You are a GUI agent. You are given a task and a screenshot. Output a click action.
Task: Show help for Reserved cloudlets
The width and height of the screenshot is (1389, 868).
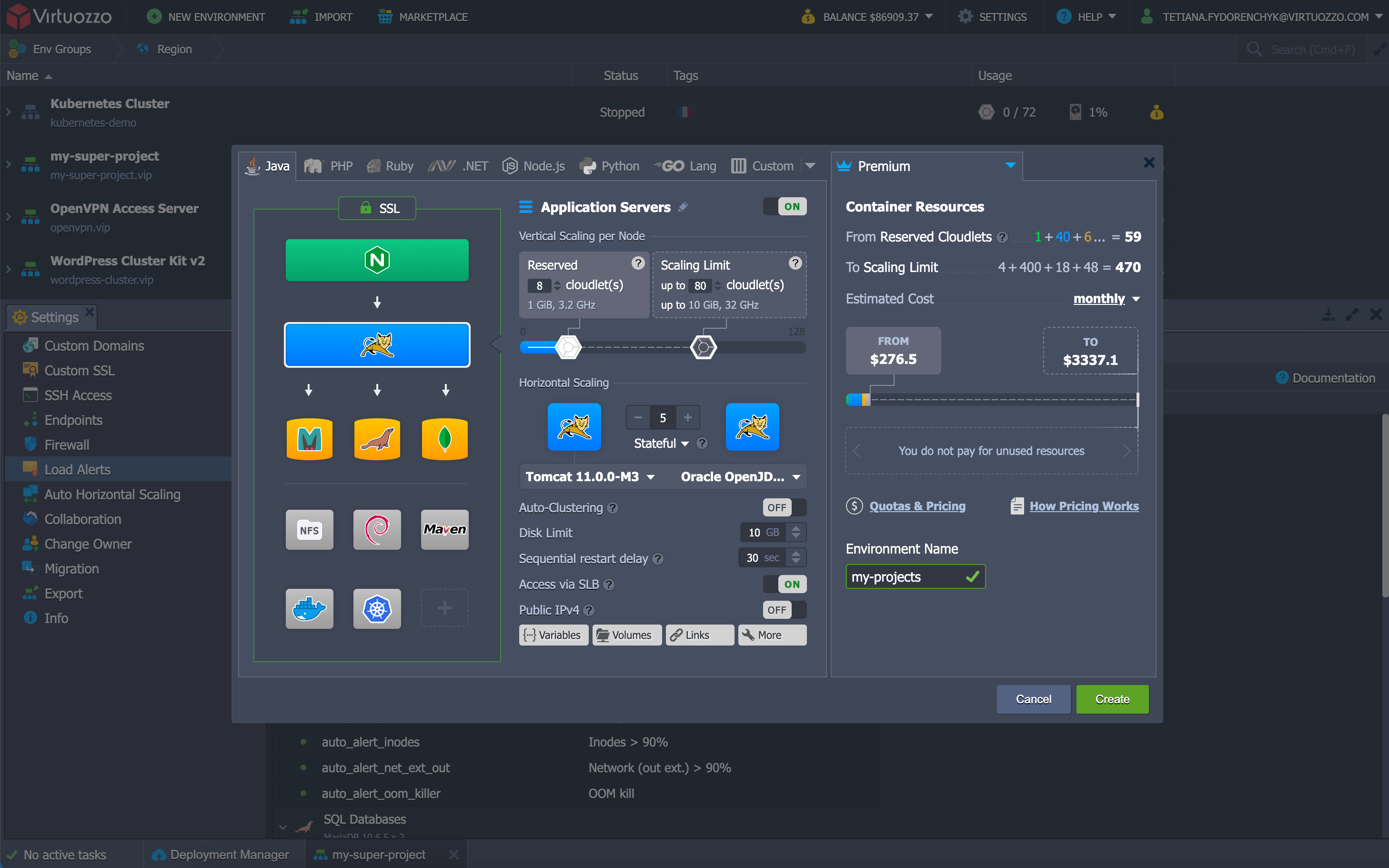638,263
